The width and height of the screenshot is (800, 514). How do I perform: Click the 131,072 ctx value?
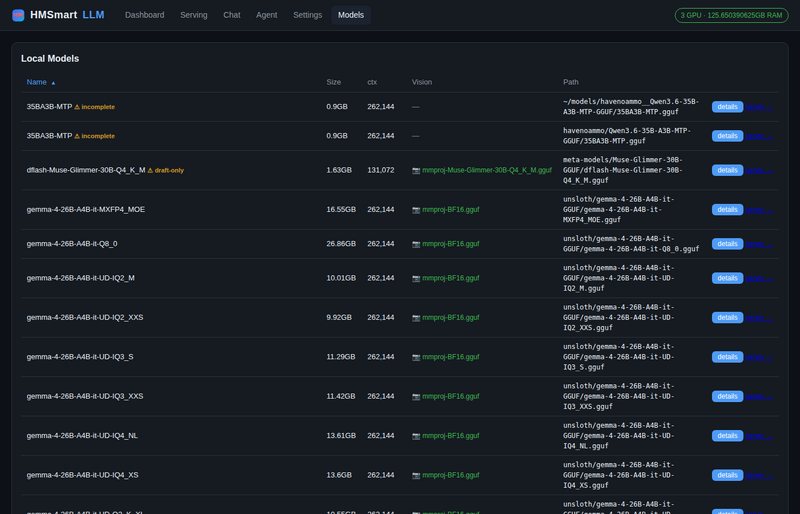click(381, 170)
